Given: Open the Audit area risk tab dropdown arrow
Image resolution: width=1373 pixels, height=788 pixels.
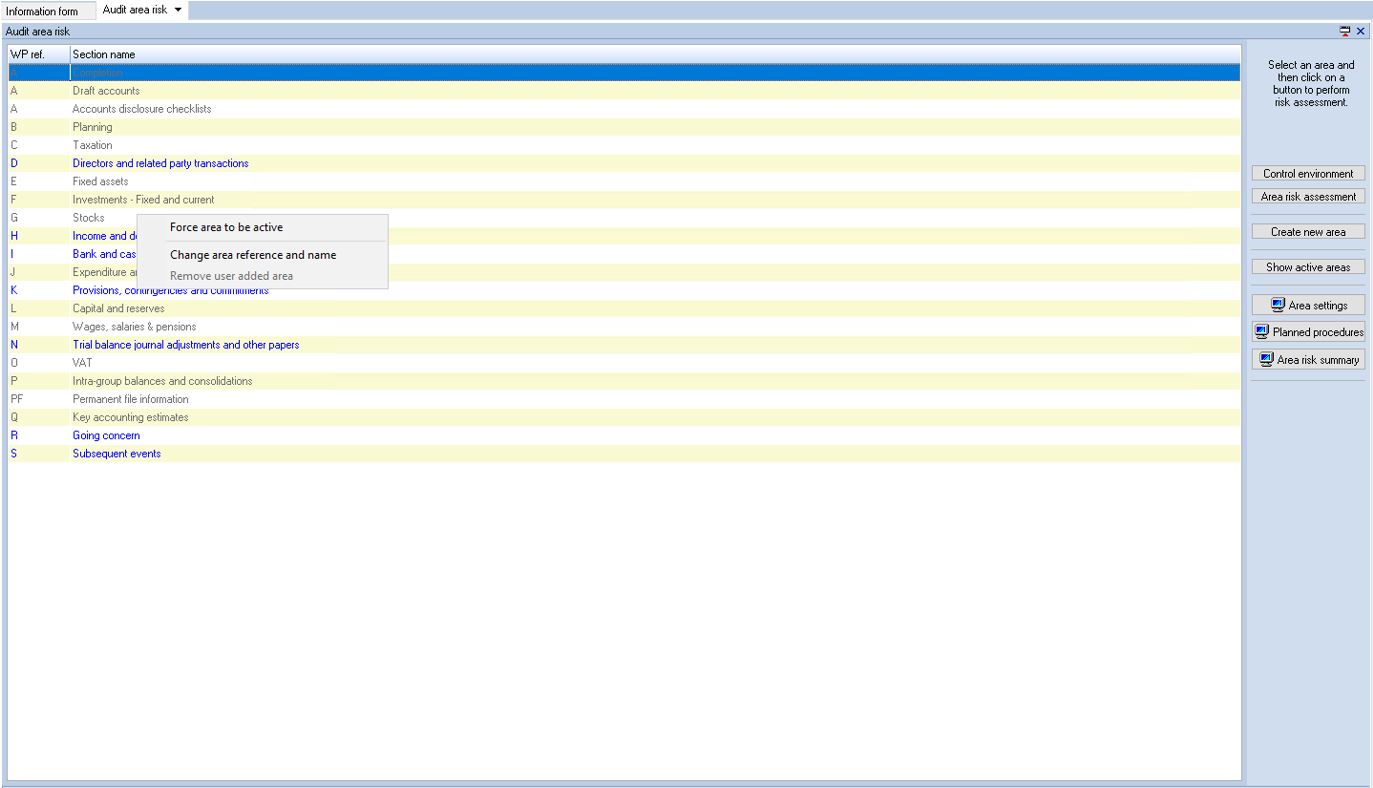Looking at the screenshot, I should [x=178, y=10].
